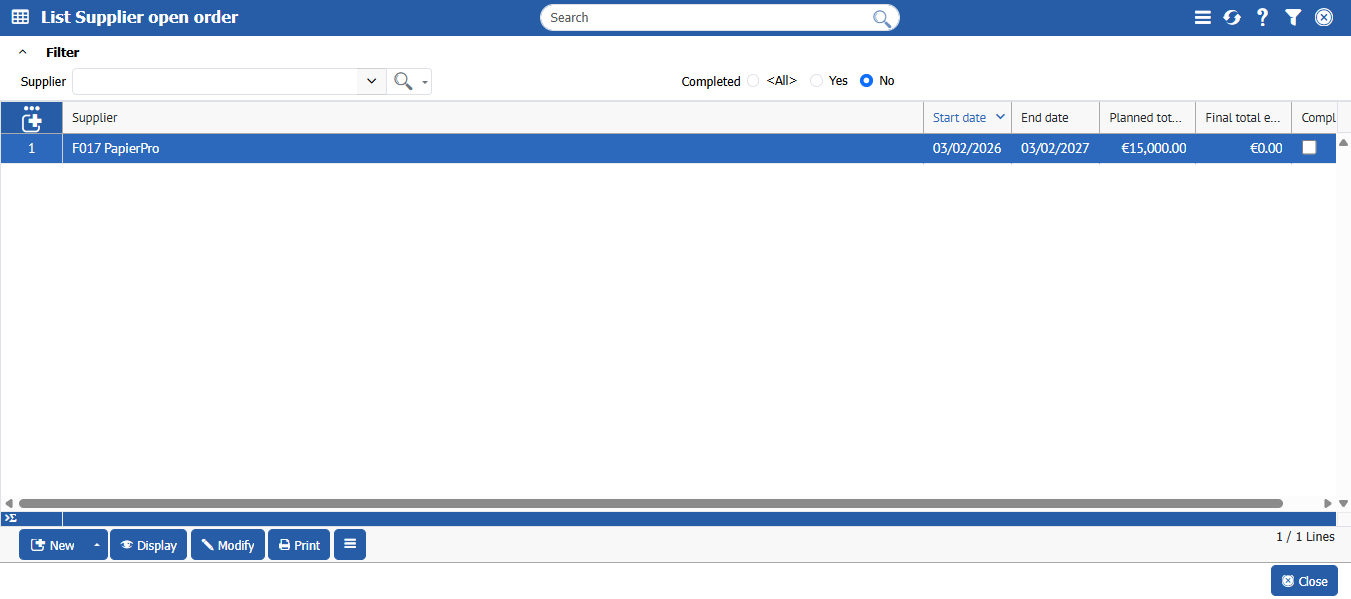The width and height of the screenshot is (1351, 599).
Task: Select the <All> completed radio option
Action: (x=753, y=81)
